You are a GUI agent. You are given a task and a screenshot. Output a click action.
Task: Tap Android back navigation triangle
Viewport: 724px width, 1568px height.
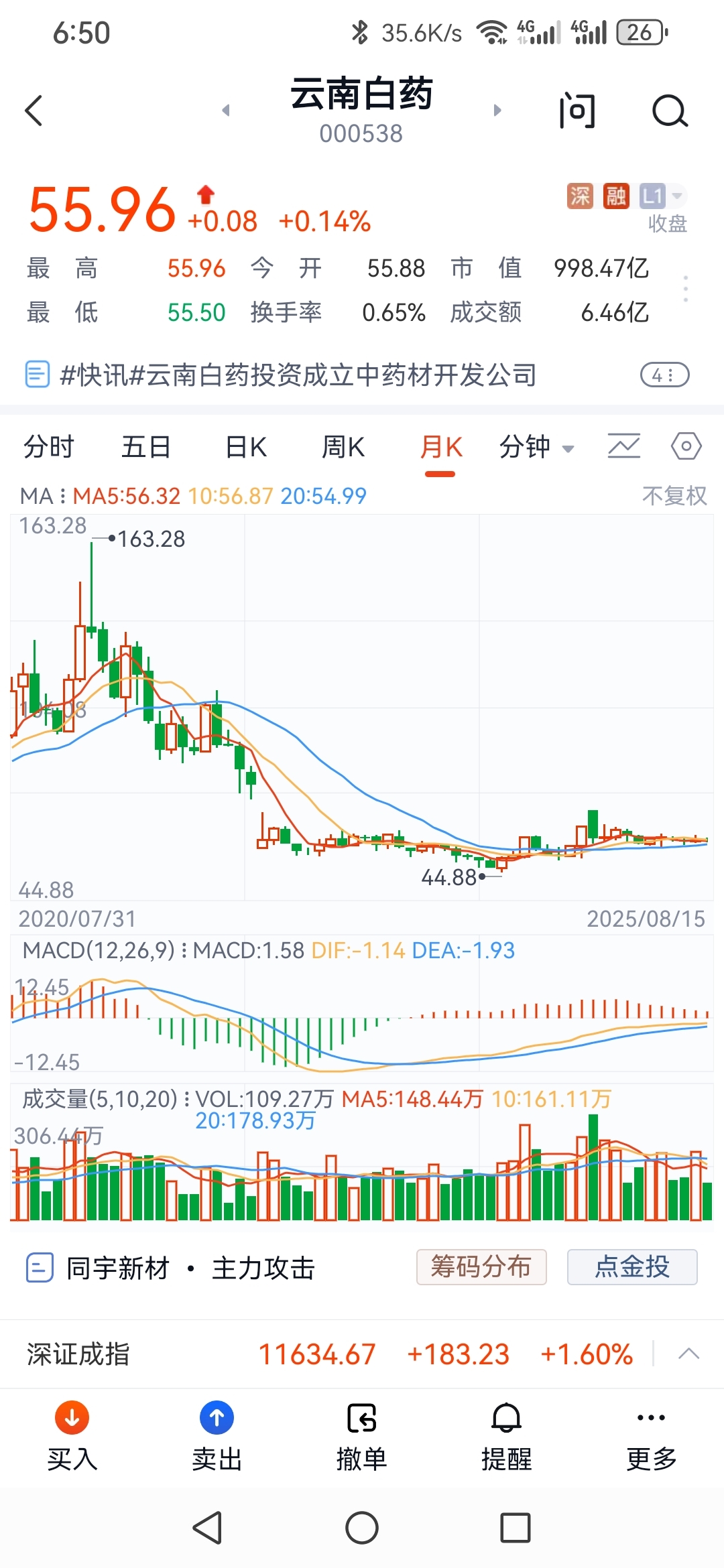point(207,1528)
